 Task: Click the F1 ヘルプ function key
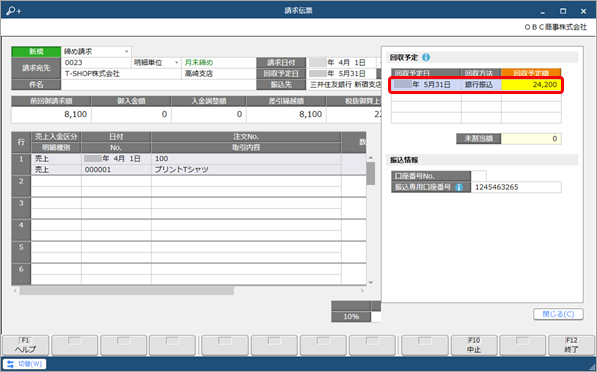click(x=26, y=345)
